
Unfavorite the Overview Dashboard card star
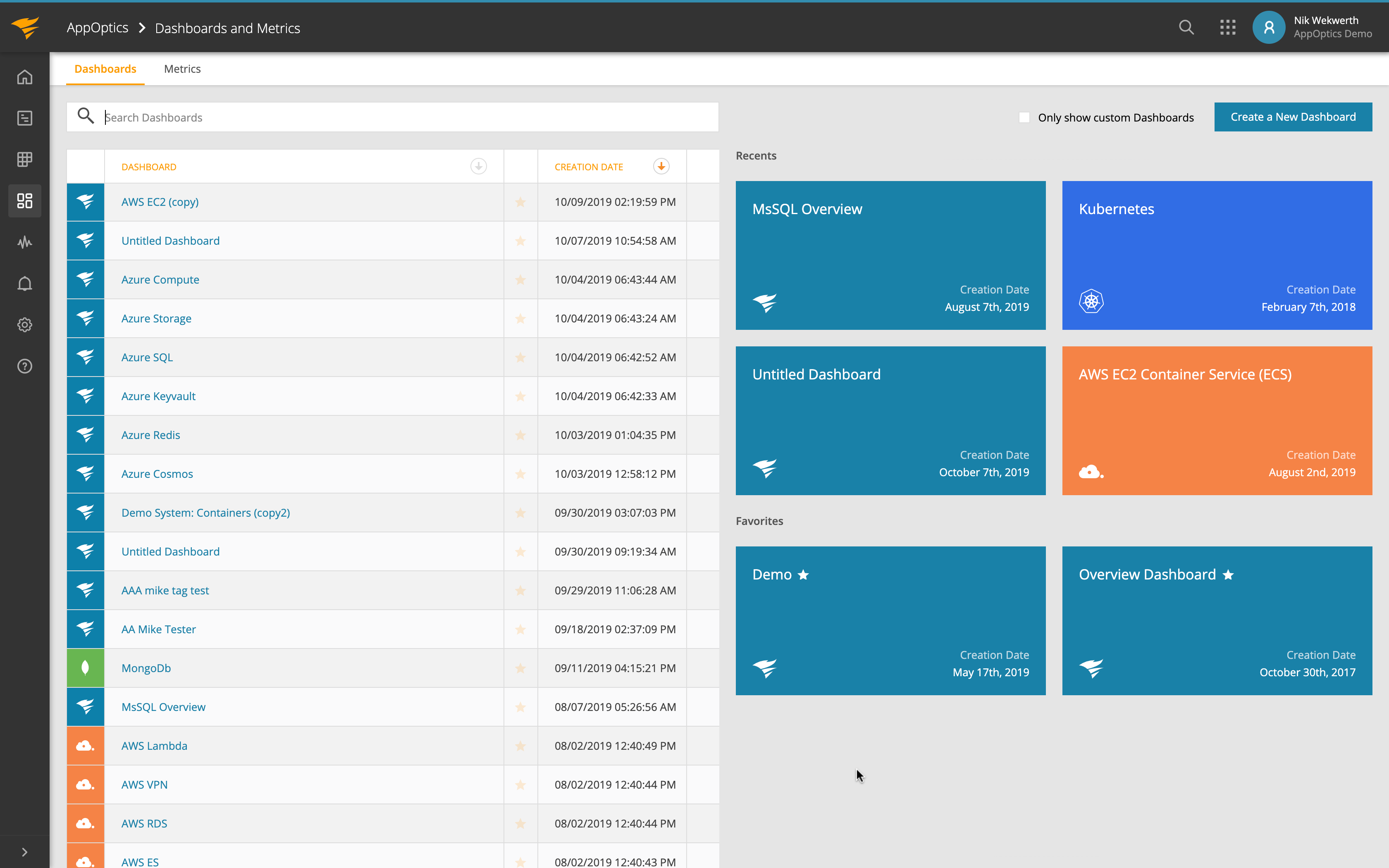pos(1228,575)
